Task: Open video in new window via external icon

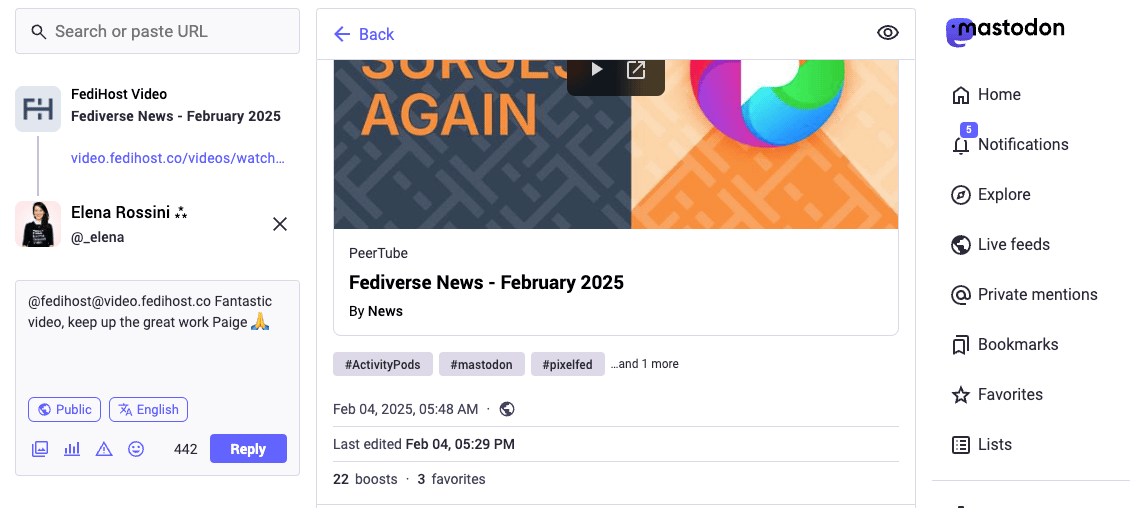Action: coord(636,69)
